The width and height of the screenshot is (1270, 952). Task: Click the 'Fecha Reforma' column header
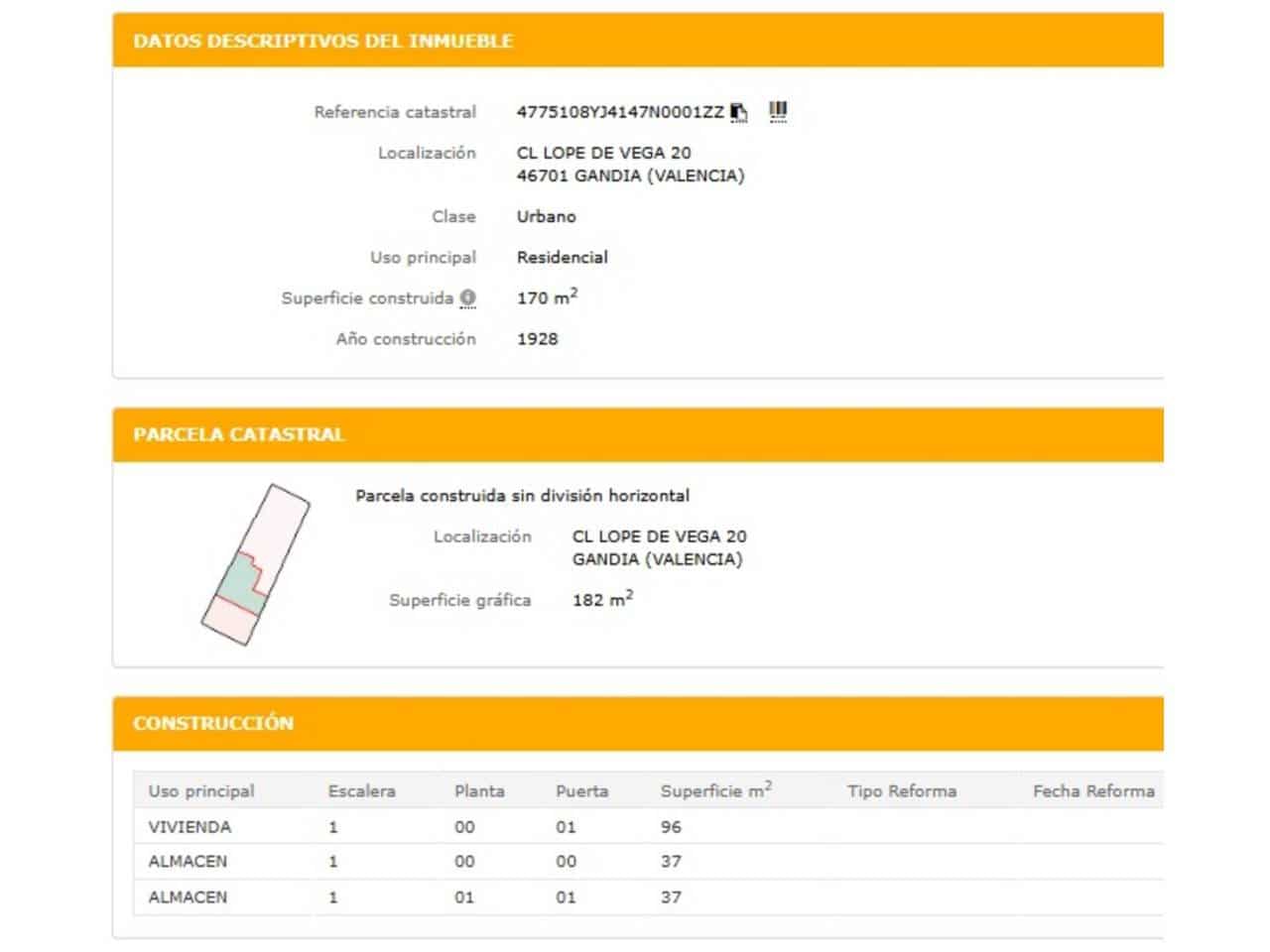pos(1092,791)
